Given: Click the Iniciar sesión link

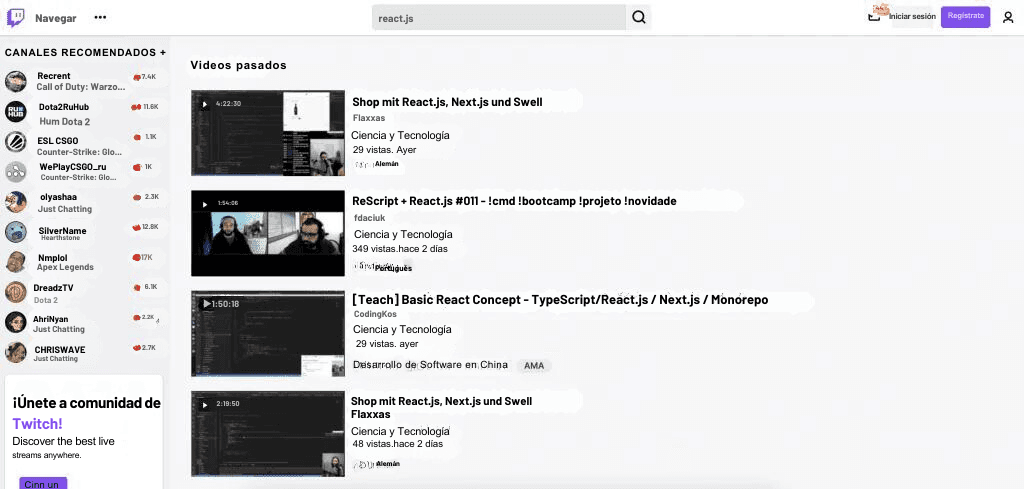Looking at the screenshot, I should click(x=911, y=17).
